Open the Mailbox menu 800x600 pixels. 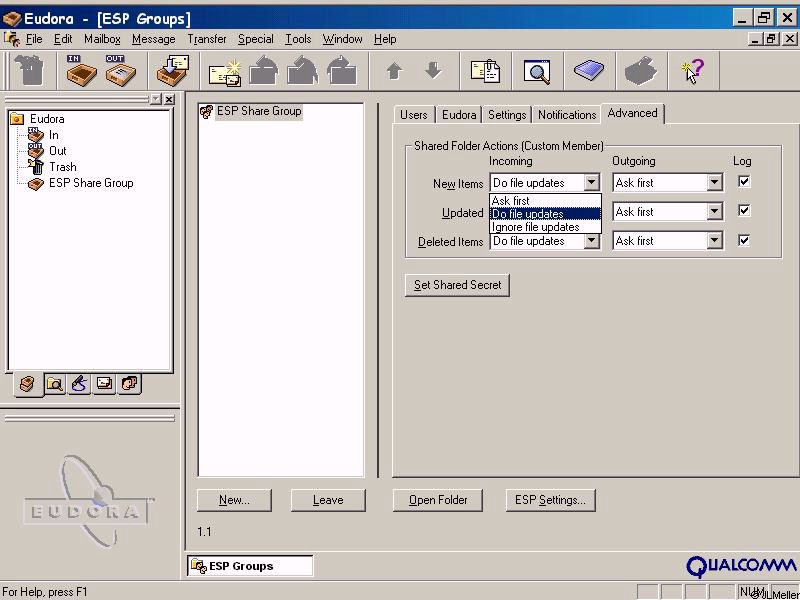102,39
